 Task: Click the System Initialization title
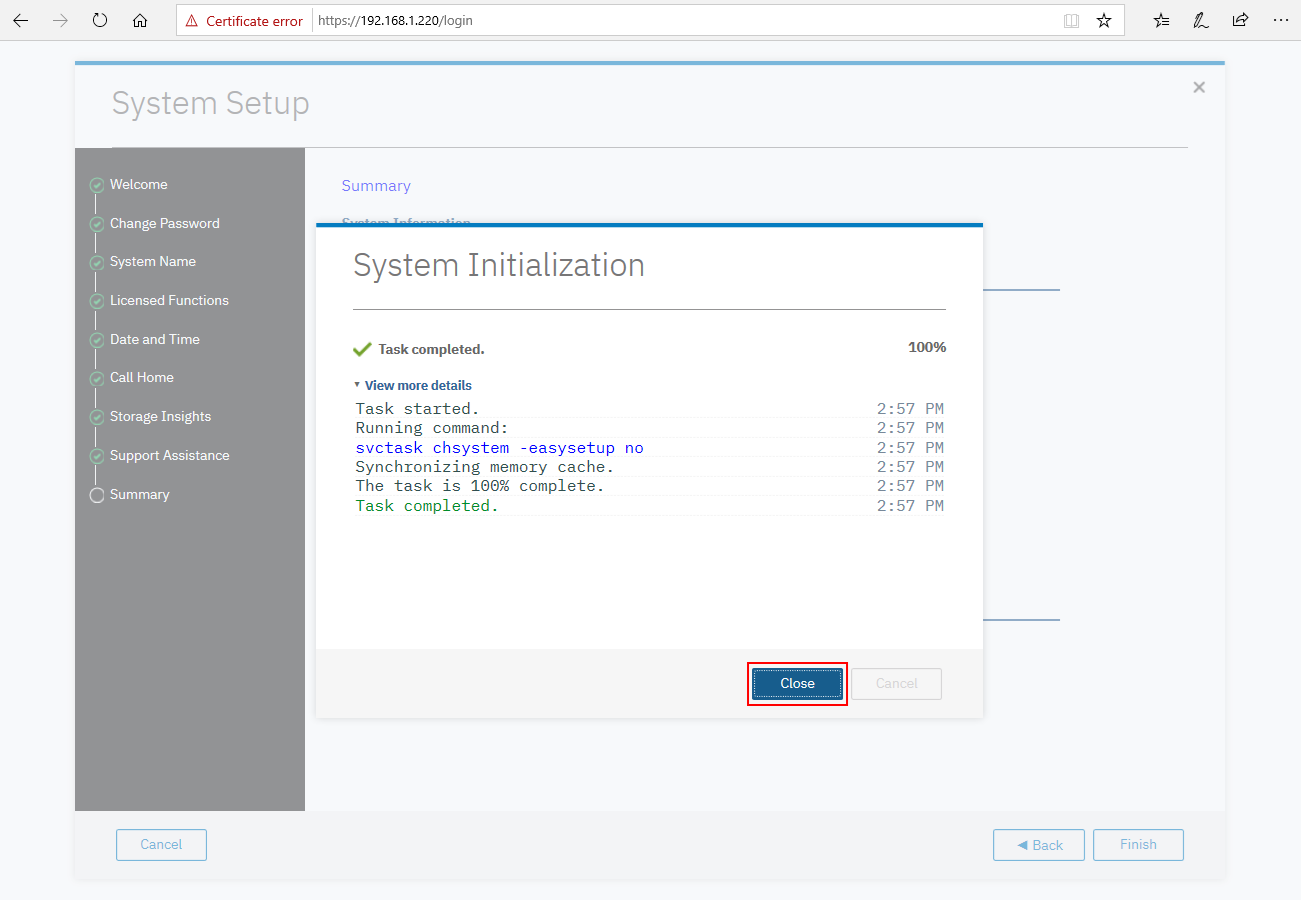(x=499, y=265)
